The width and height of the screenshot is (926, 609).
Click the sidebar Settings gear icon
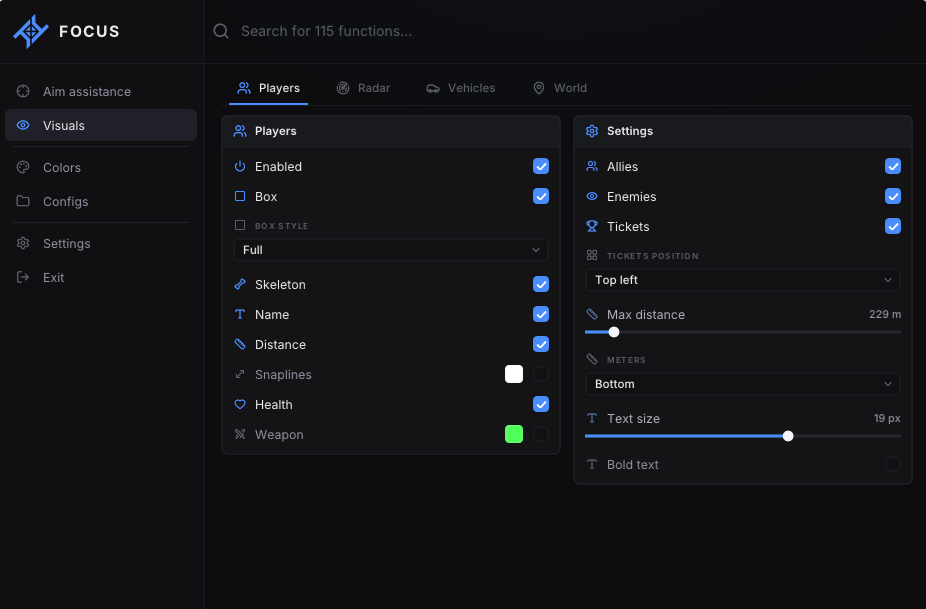click(23, 243)
